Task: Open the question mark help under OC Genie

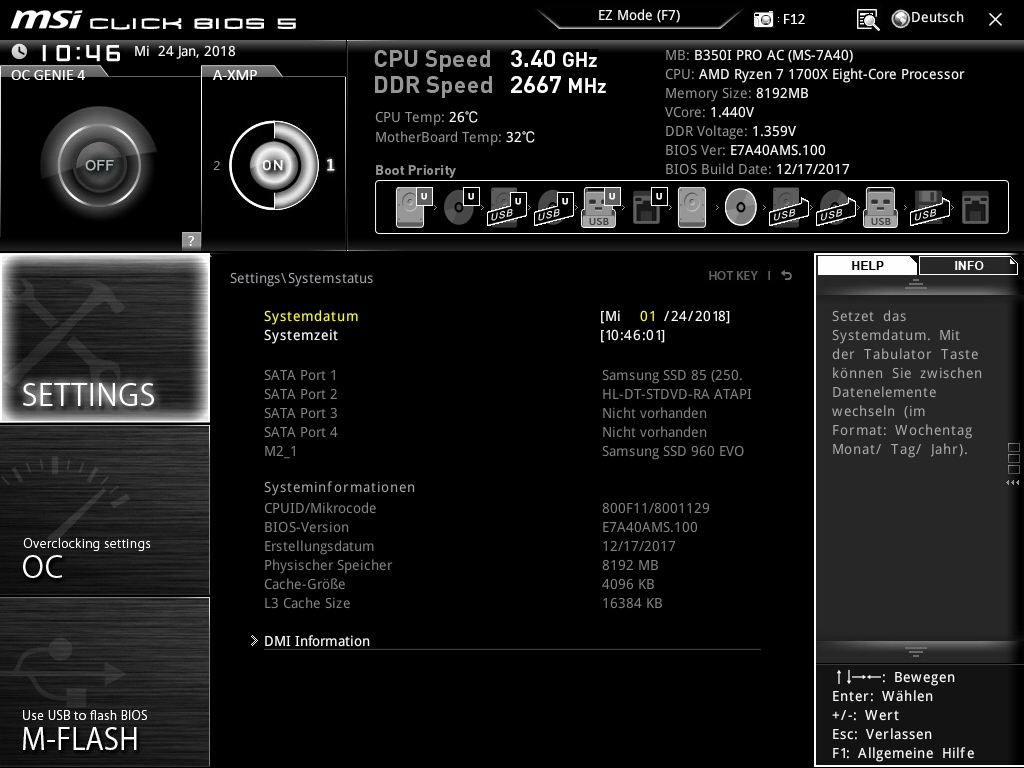Action: (191, 240)
